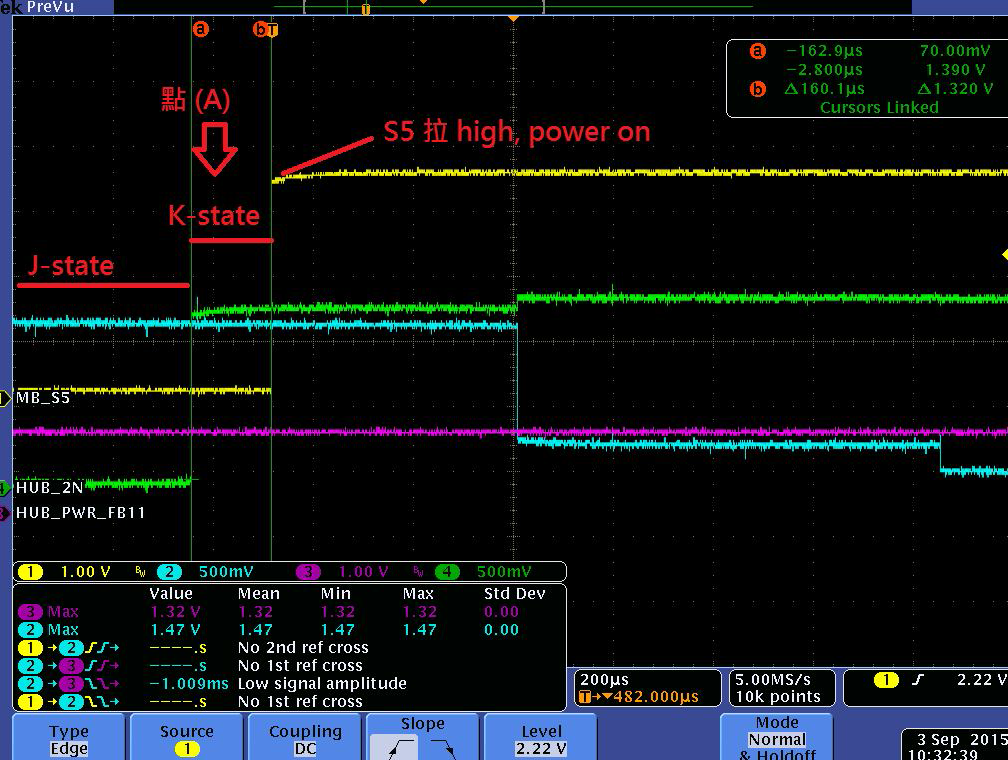
Task: Select the rising edge slope icon
Action: [x=393, y=748]
